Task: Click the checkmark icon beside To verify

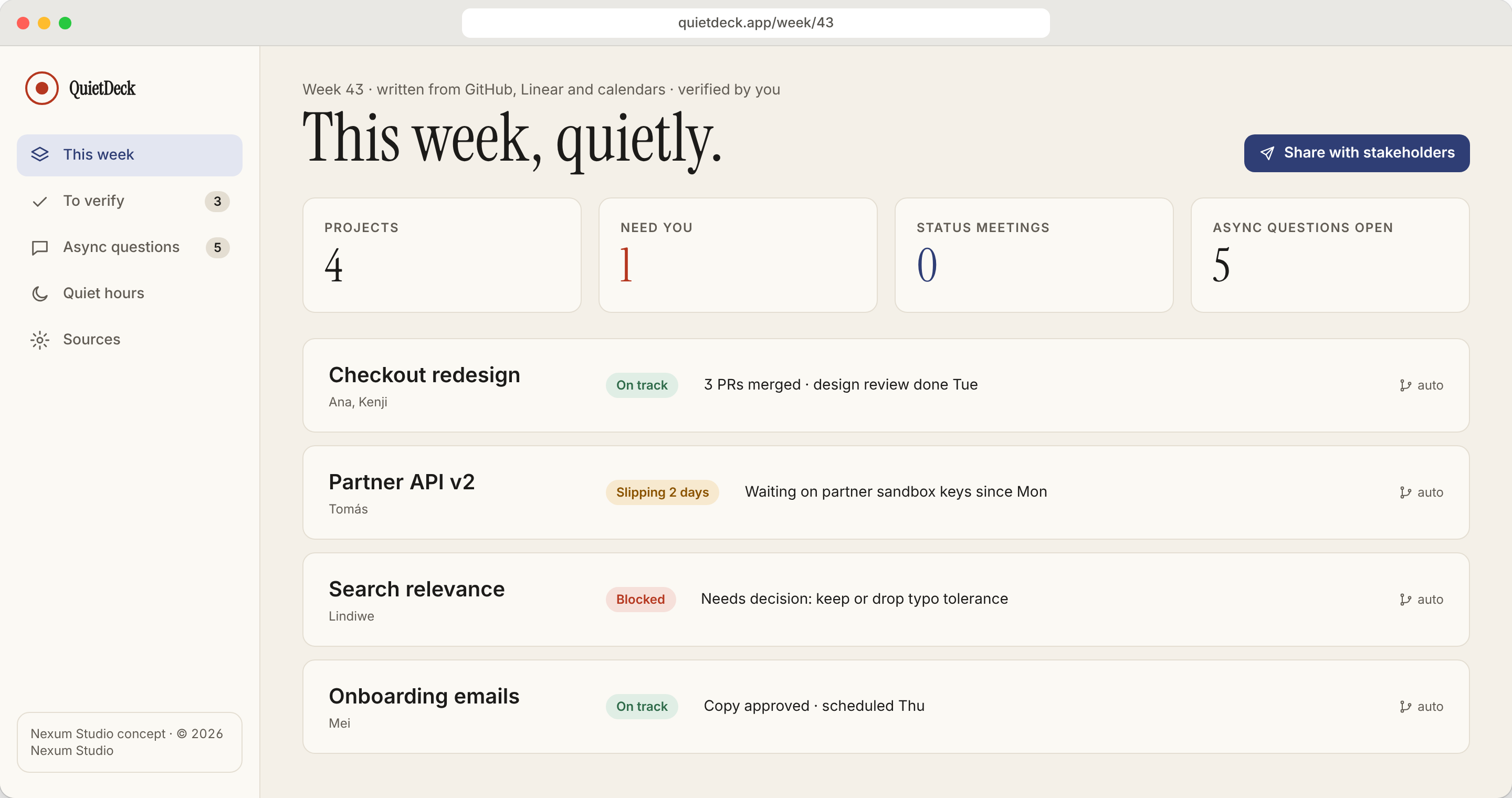Action: (39, 201)
